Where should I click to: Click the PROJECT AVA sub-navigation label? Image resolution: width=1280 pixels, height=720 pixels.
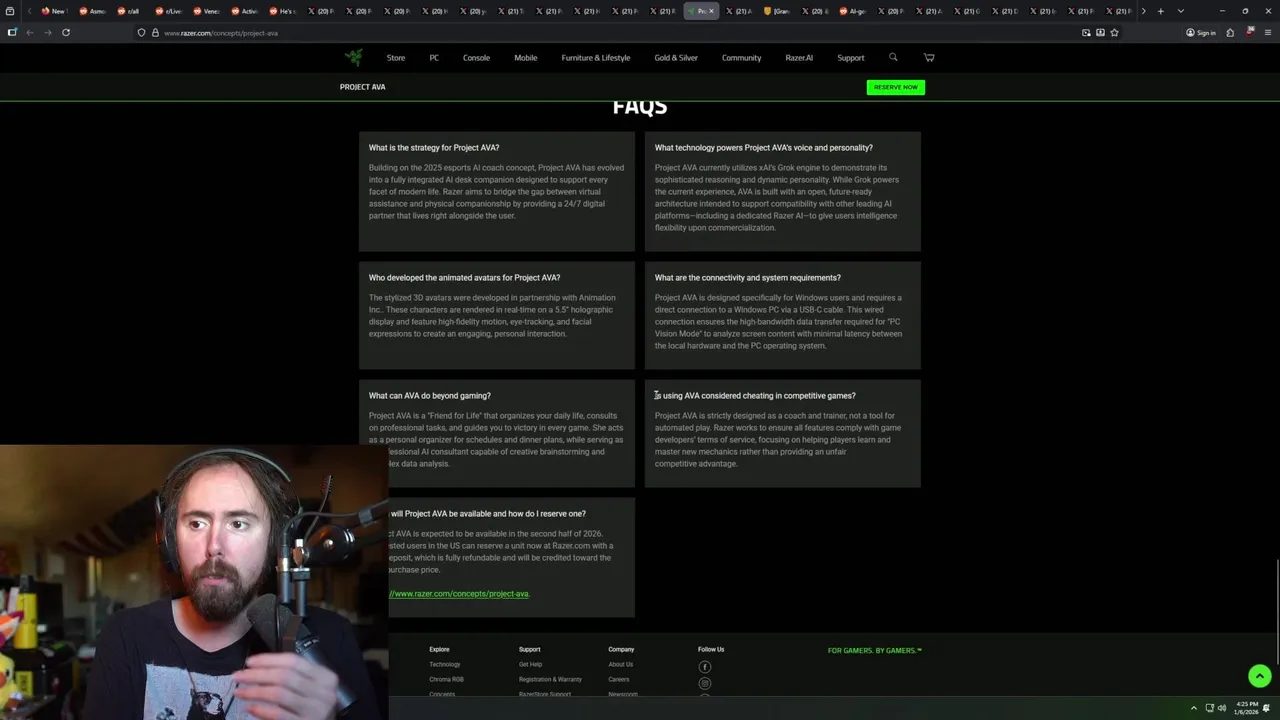(x=362, y=87)
